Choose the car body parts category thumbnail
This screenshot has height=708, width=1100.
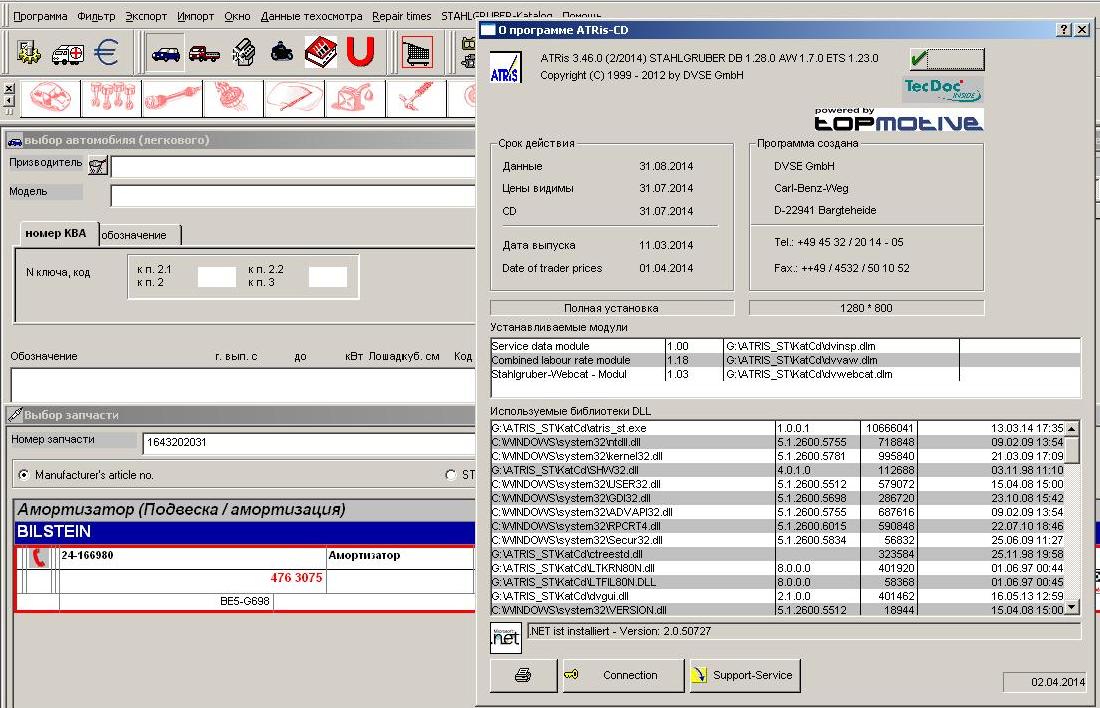click(x=51, y=98)
